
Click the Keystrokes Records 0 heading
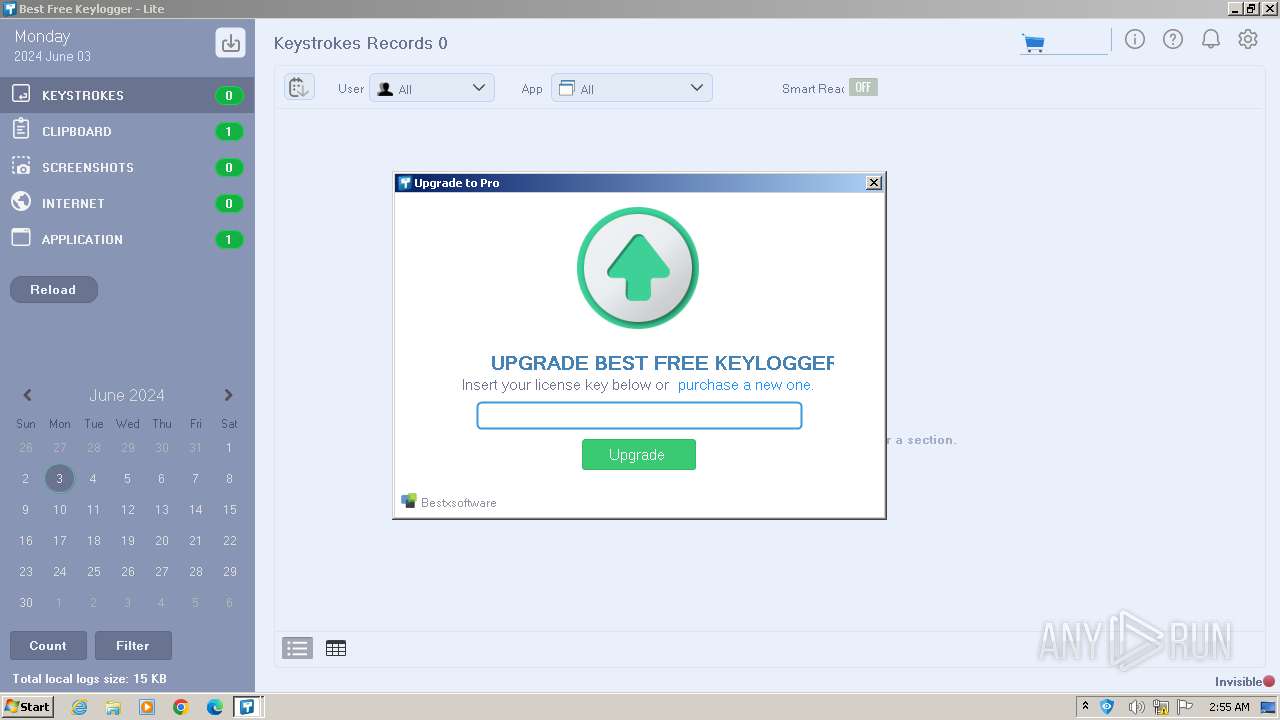pos(361,43)
